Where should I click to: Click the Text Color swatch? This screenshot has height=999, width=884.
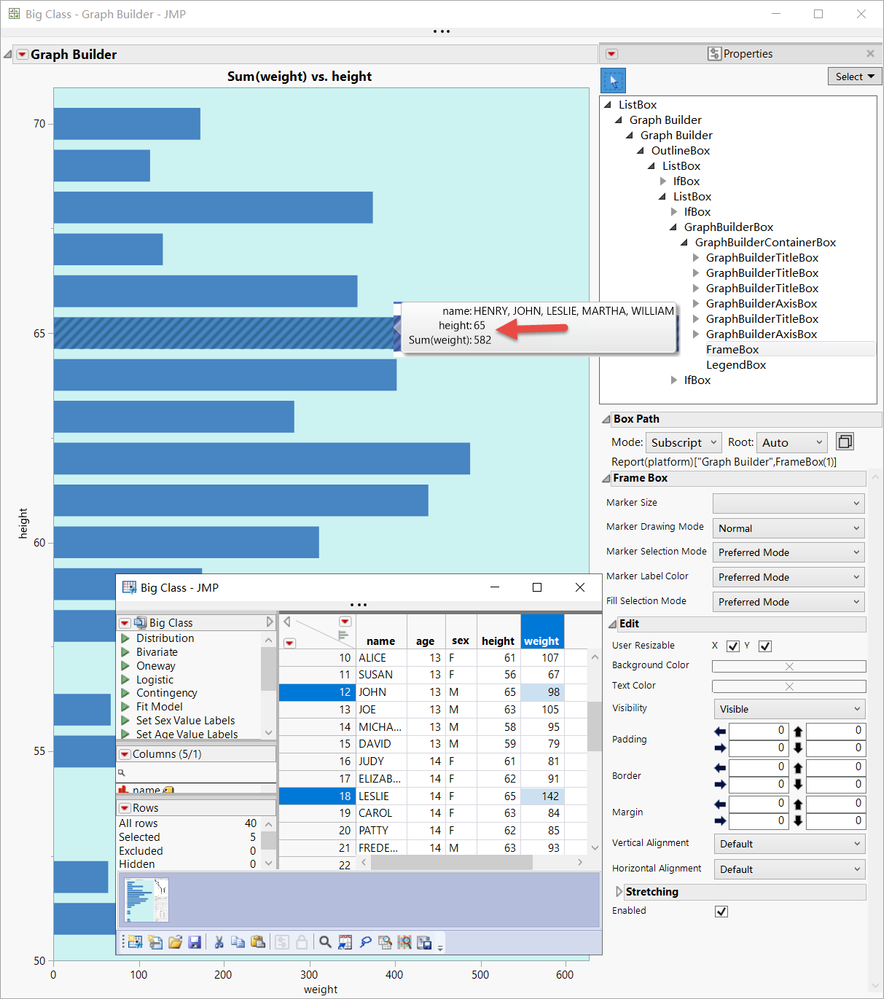pyautogui.click(x=789, y=686)
